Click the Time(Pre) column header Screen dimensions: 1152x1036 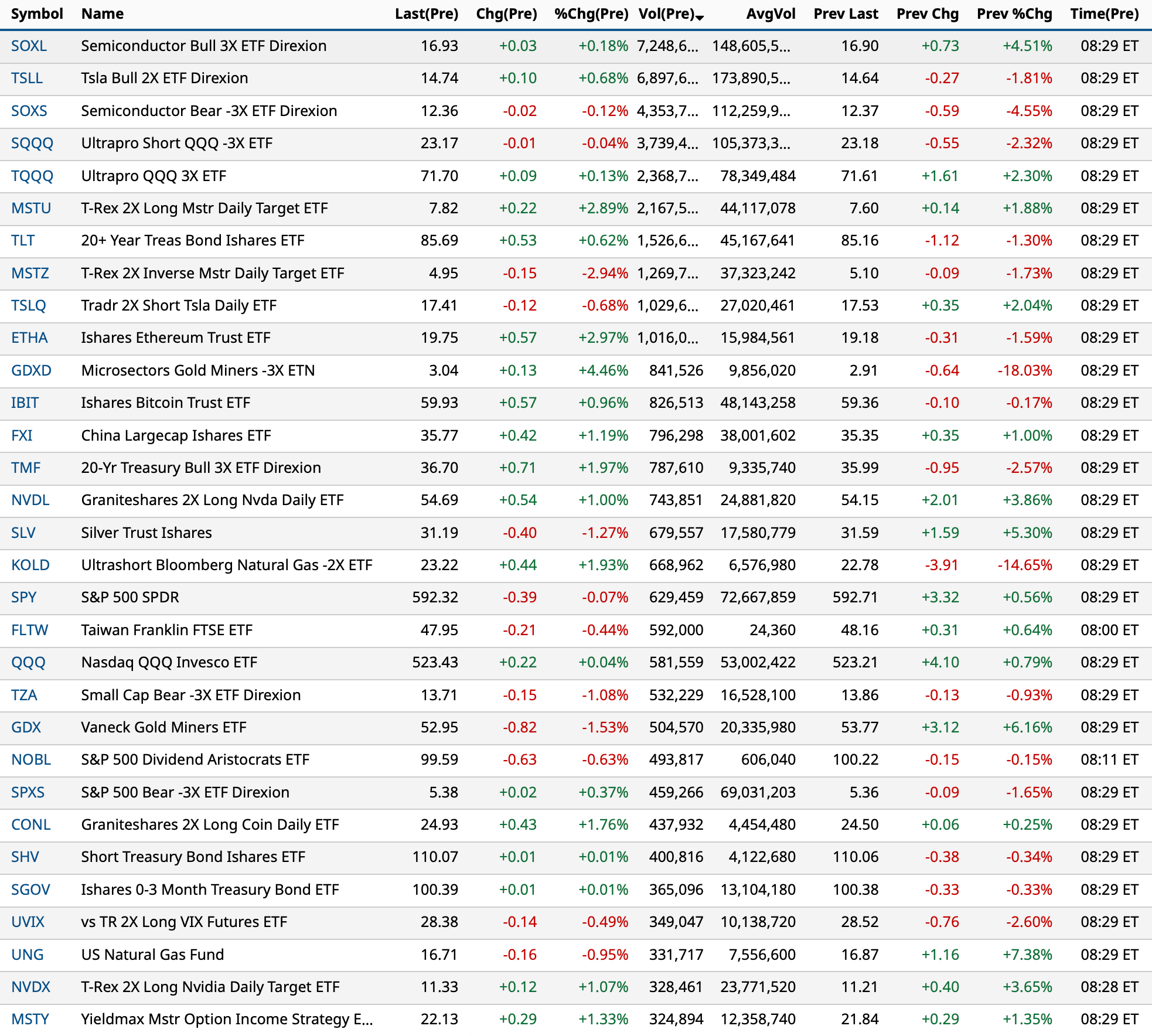(1104, 14)
